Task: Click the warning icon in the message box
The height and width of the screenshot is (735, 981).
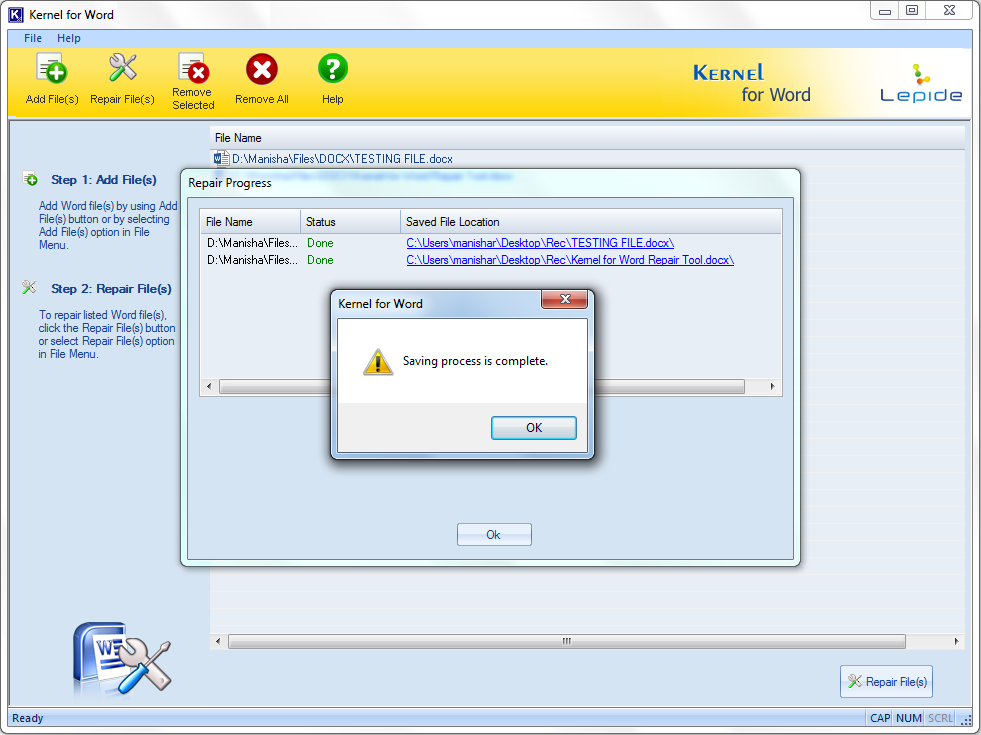Action: tap(377, 362)
